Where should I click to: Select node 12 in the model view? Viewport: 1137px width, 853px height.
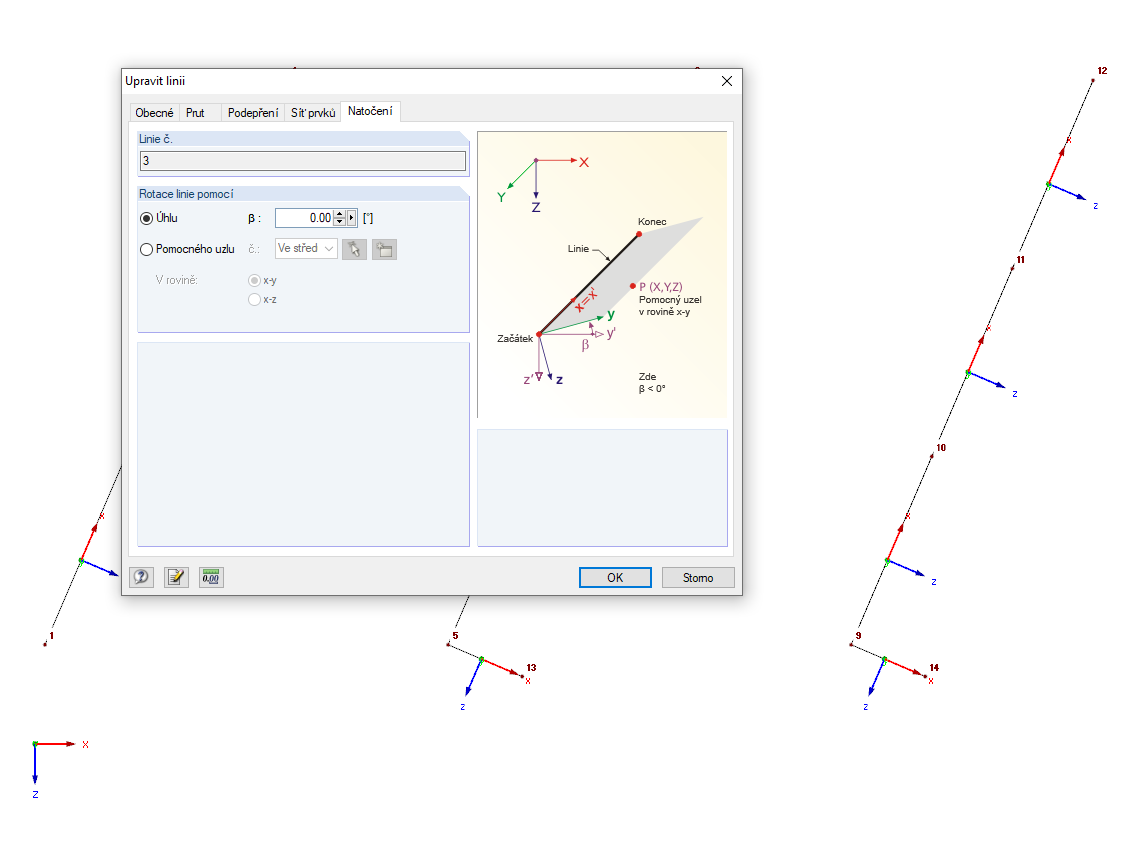coord(1093,79)
